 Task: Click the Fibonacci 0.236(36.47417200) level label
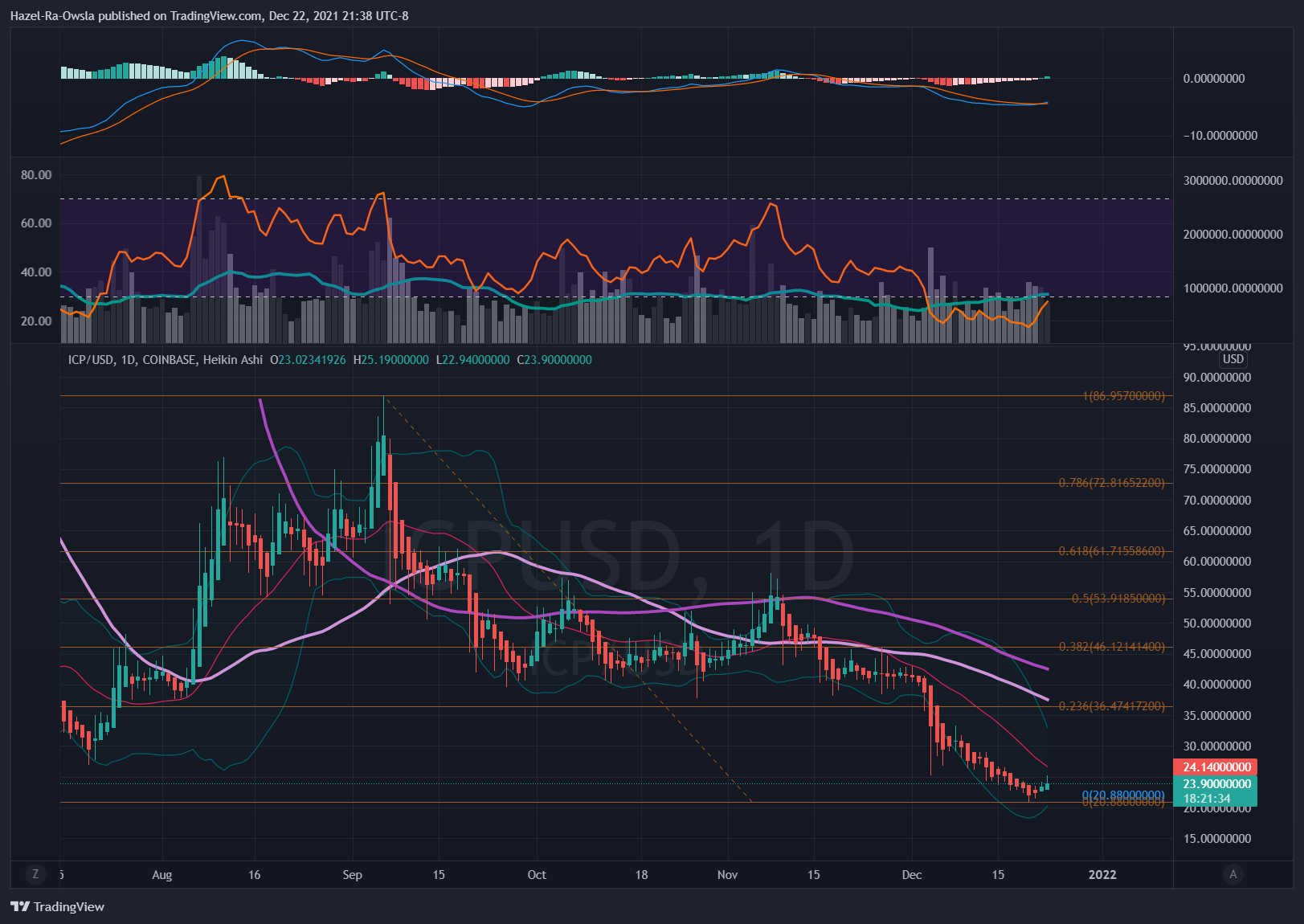tap(1111, 706)
